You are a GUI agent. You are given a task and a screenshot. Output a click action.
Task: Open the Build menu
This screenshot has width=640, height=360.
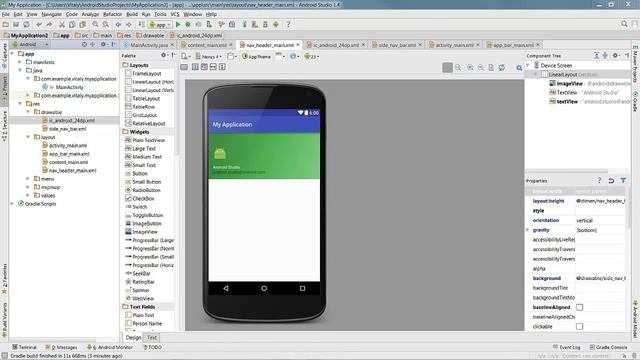click(x=132, y=14)
